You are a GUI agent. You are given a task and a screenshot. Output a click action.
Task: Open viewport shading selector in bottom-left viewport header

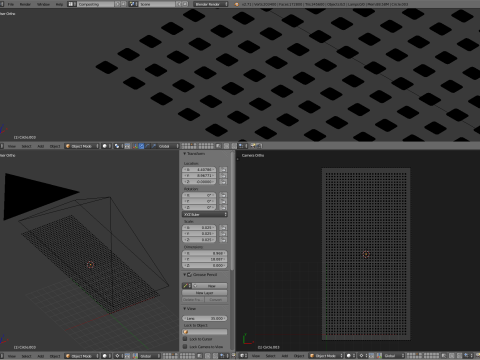coord(106,356)
